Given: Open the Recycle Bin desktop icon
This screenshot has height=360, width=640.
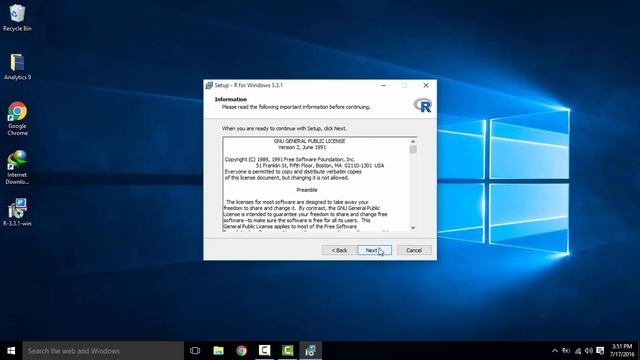Looking at the screenshot, I should point(17,18).
